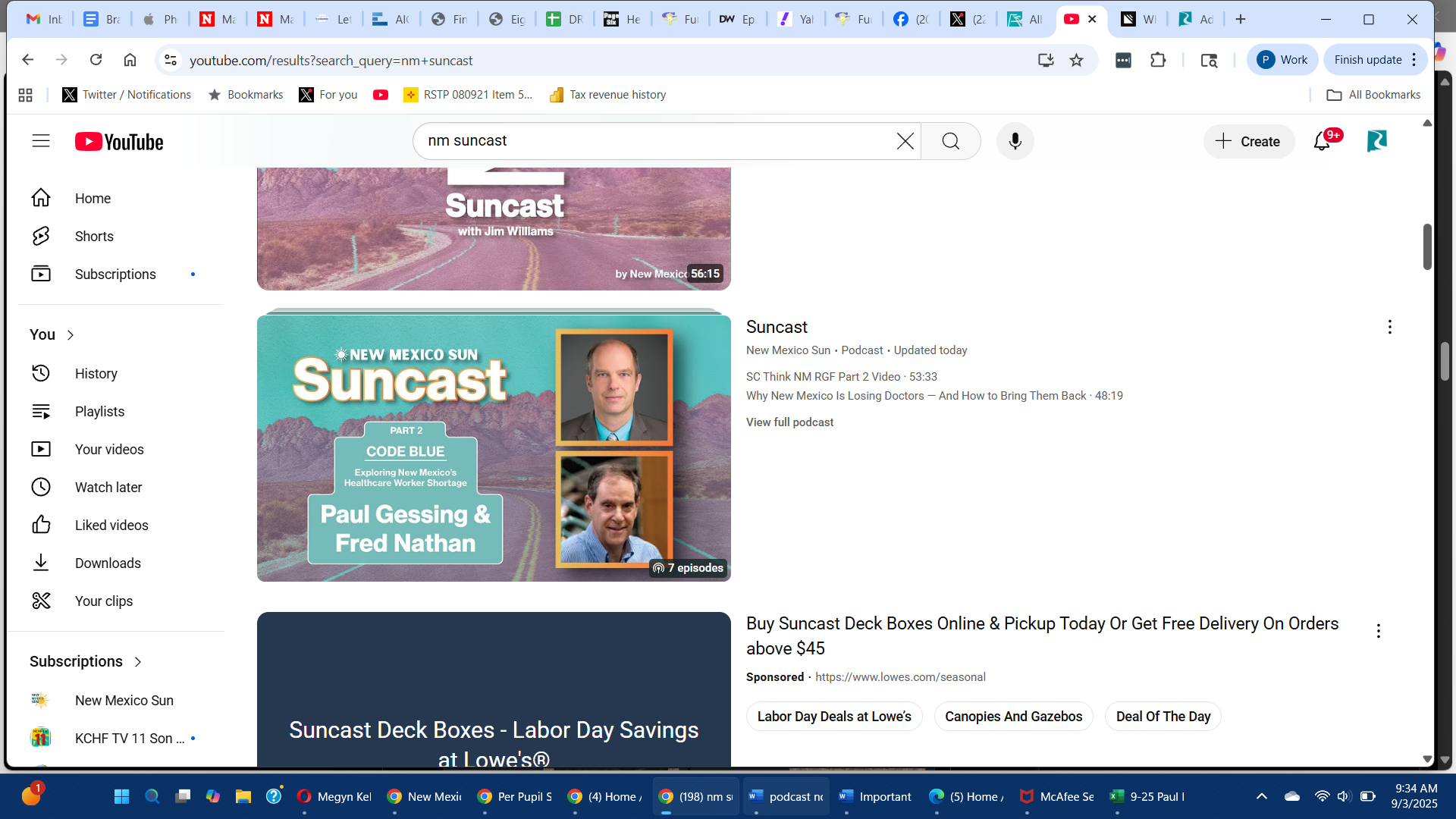Click the View full podcast link
This screenshot has width=1456, height=819.
[789, 422]
